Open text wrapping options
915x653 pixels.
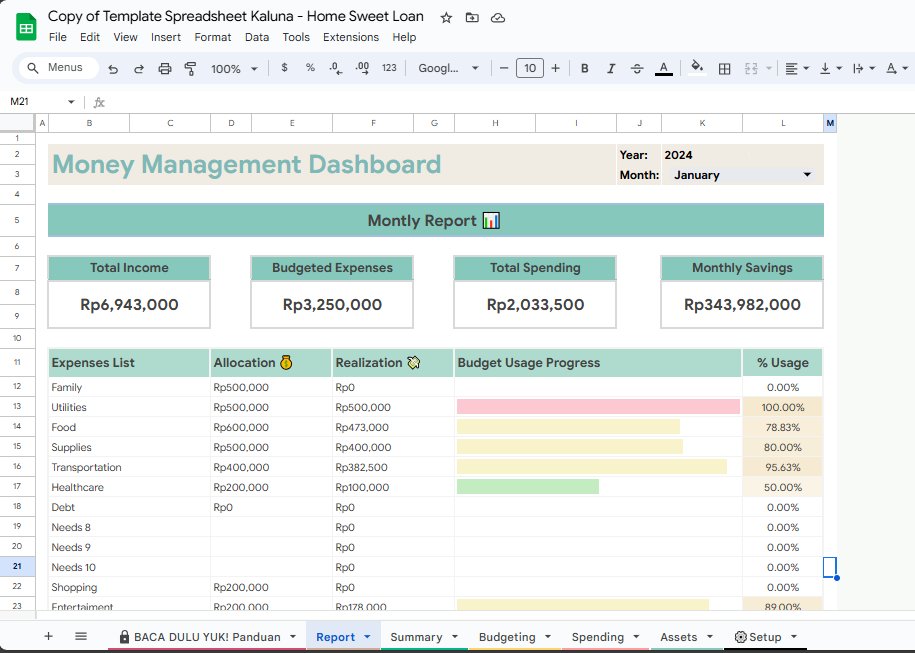(x=864, y=68)
